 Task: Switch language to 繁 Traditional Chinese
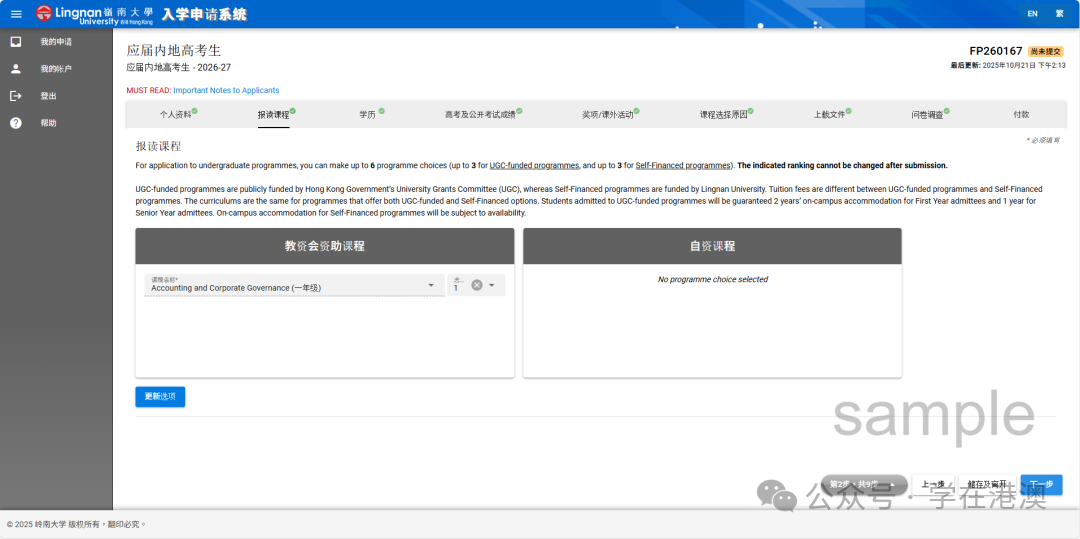coord(1059,14)
